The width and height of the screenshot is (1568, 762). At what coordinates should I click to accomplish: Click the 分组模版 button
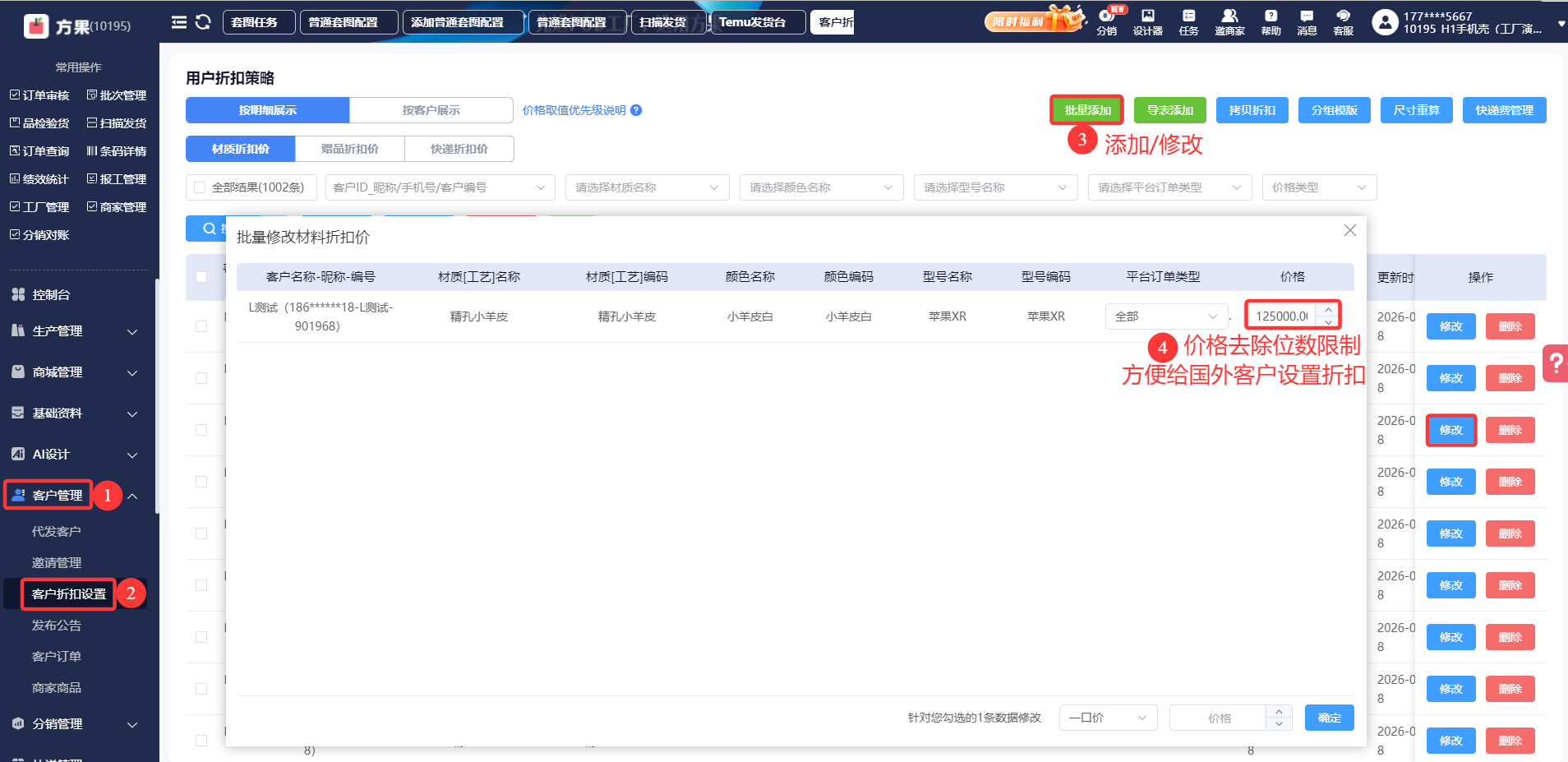coord(1335,110)
